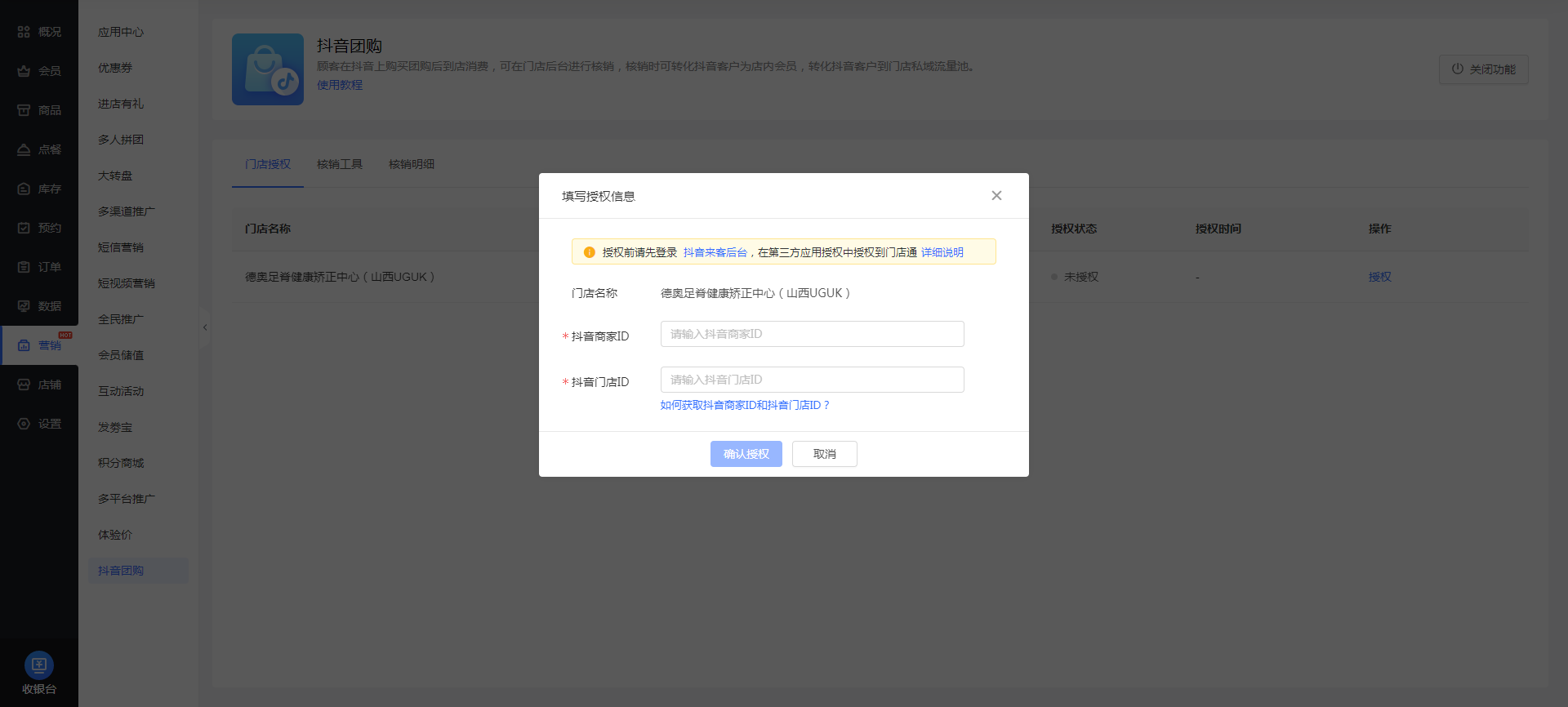Switch to 核销工具 tab
Image resolution: width=1568 pixels, height=707 pixels.
[340, 164]
